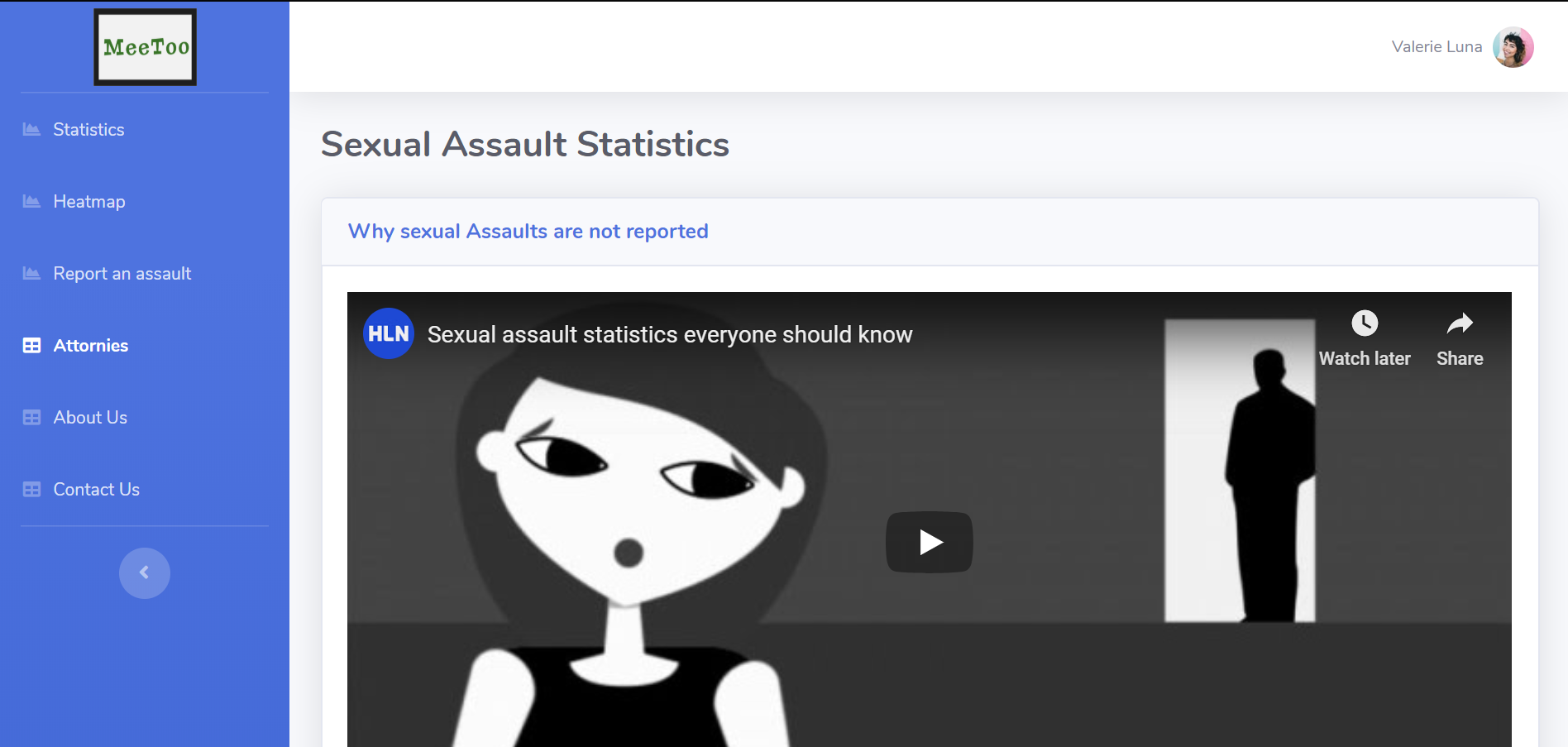The width and height of the screenshot is (1568, 747).
Task: Click the Watch later label
Action: [x=1365, y=358]
